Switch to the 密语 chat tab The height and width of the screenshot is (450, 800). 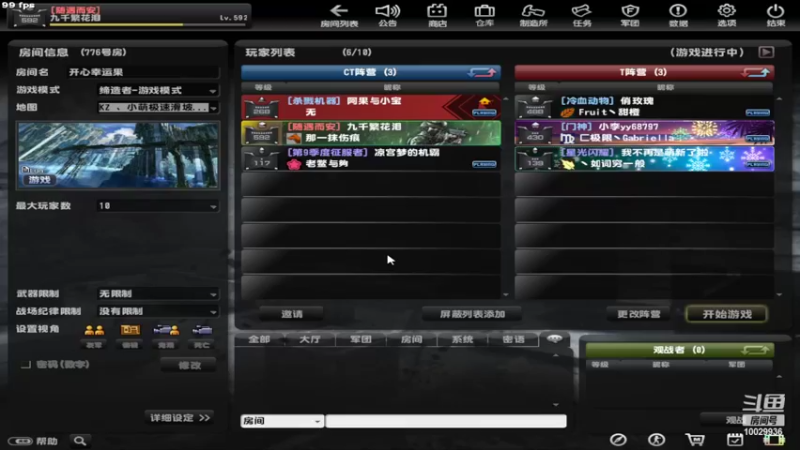(513, 339)
